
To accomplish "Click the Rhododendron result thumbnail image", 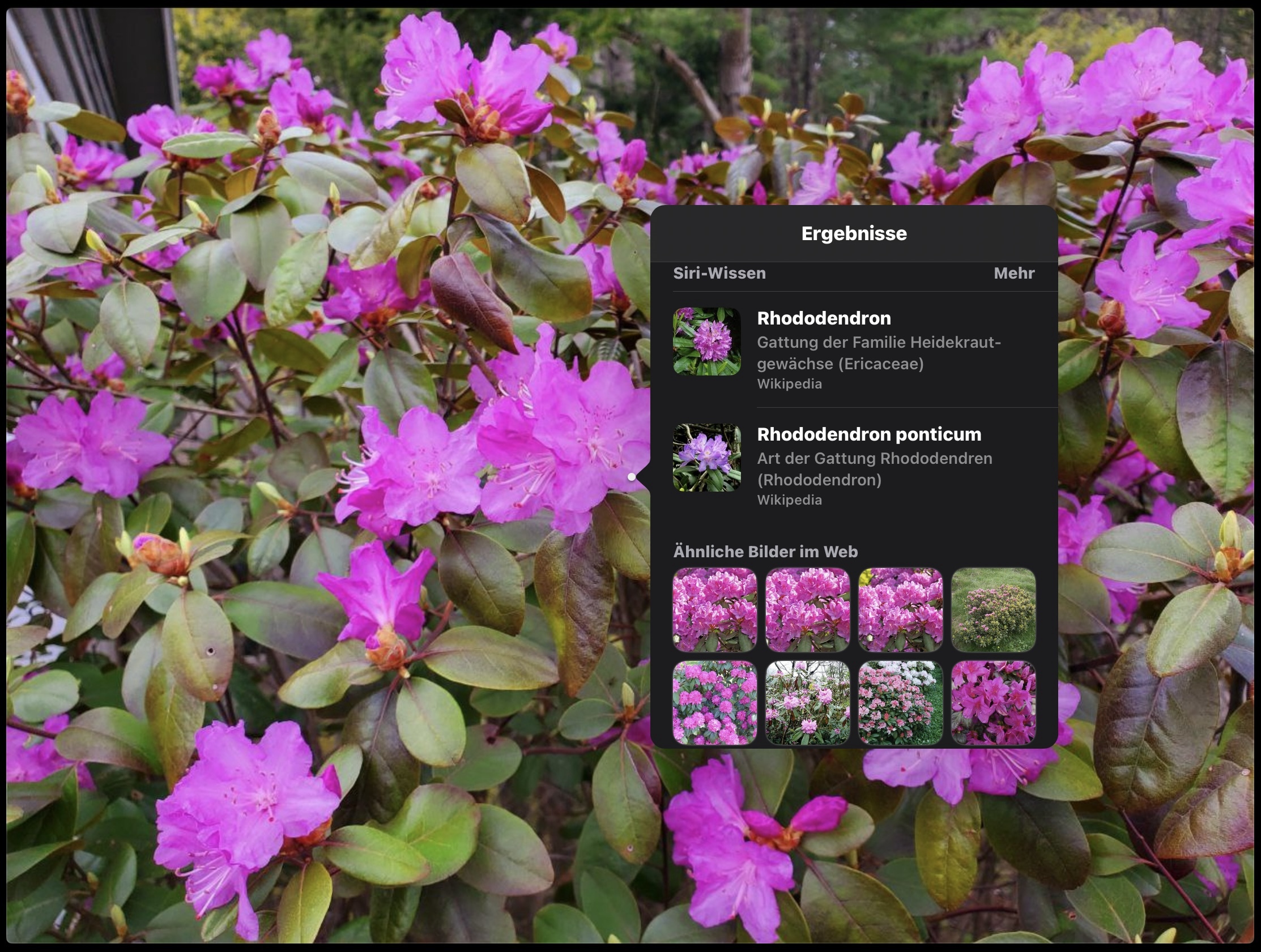I will click(707, 341).
